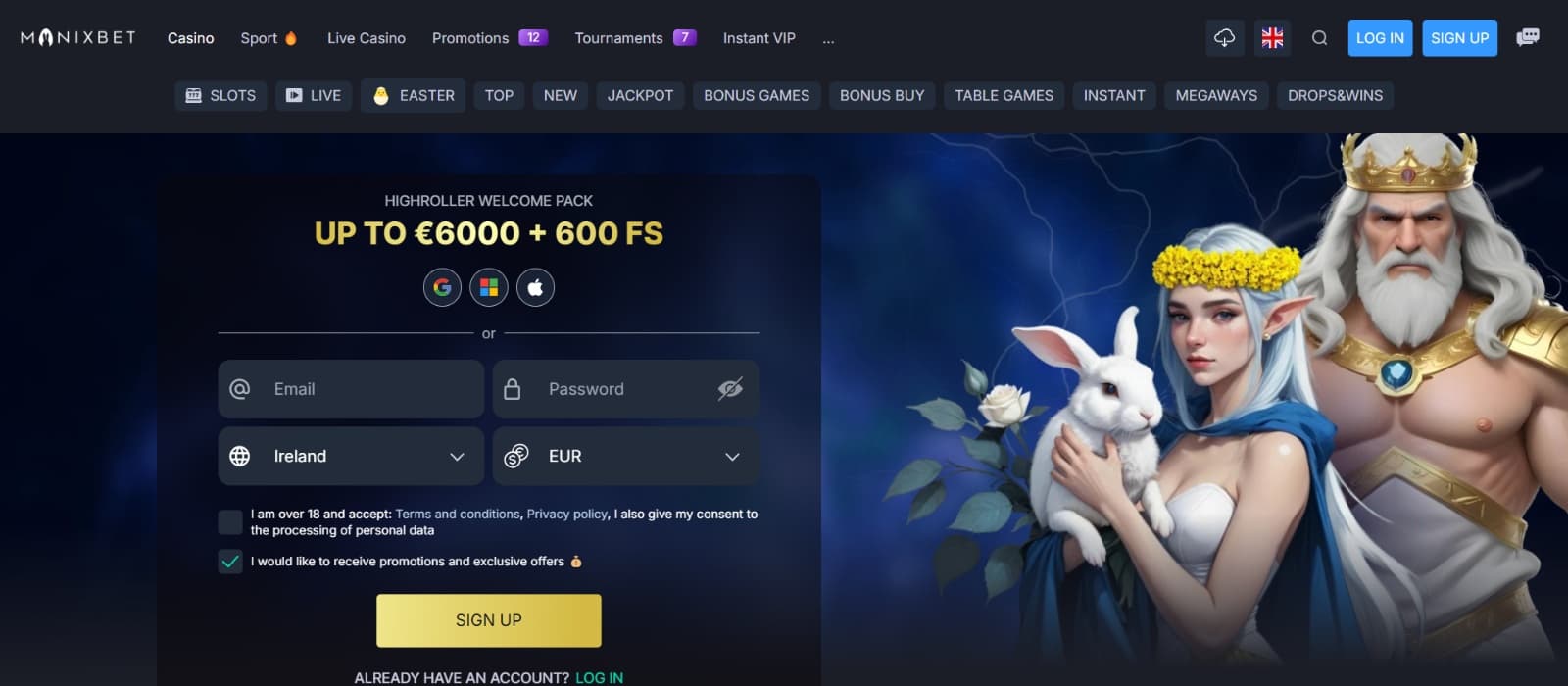Sign up with the Google icon
This screenshot has width=1568, height=686.
(x=442, y=287)
